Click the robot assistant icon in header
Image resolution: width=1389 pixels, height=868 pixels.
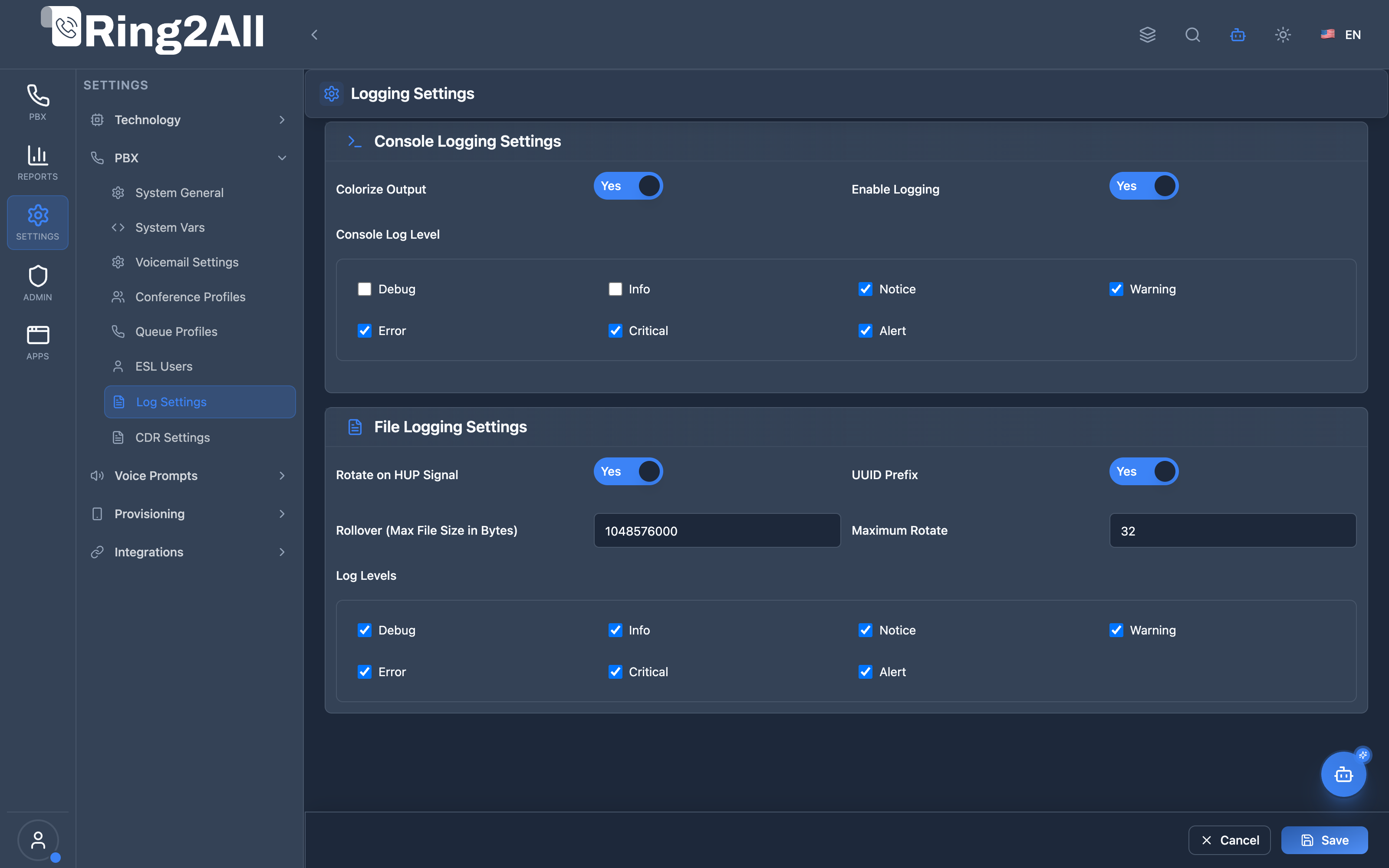click(x=1238, y=34)
